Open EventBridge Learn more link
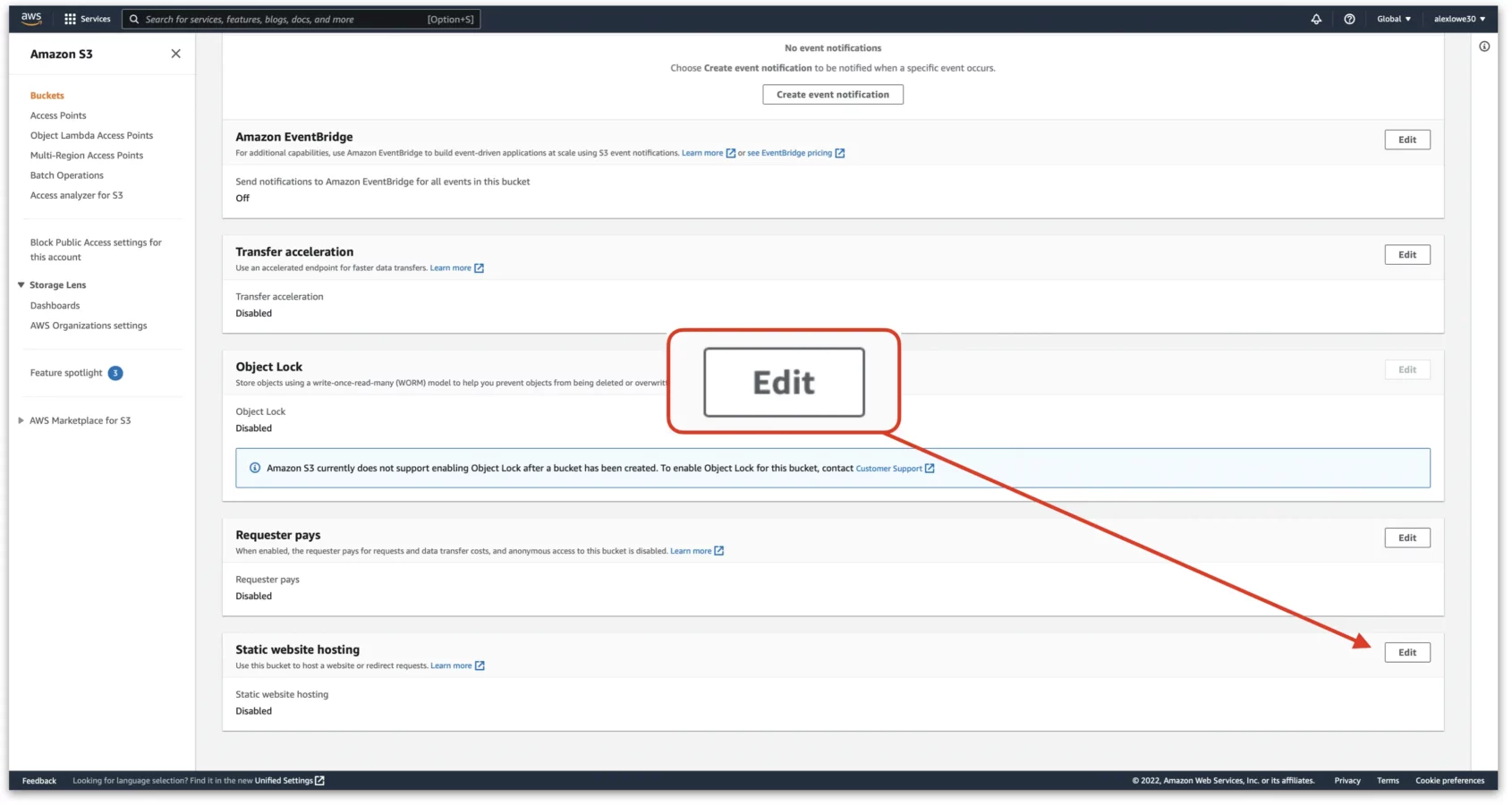The width and height of the screenshot is (1512, 805). click(x=702, y=153)
